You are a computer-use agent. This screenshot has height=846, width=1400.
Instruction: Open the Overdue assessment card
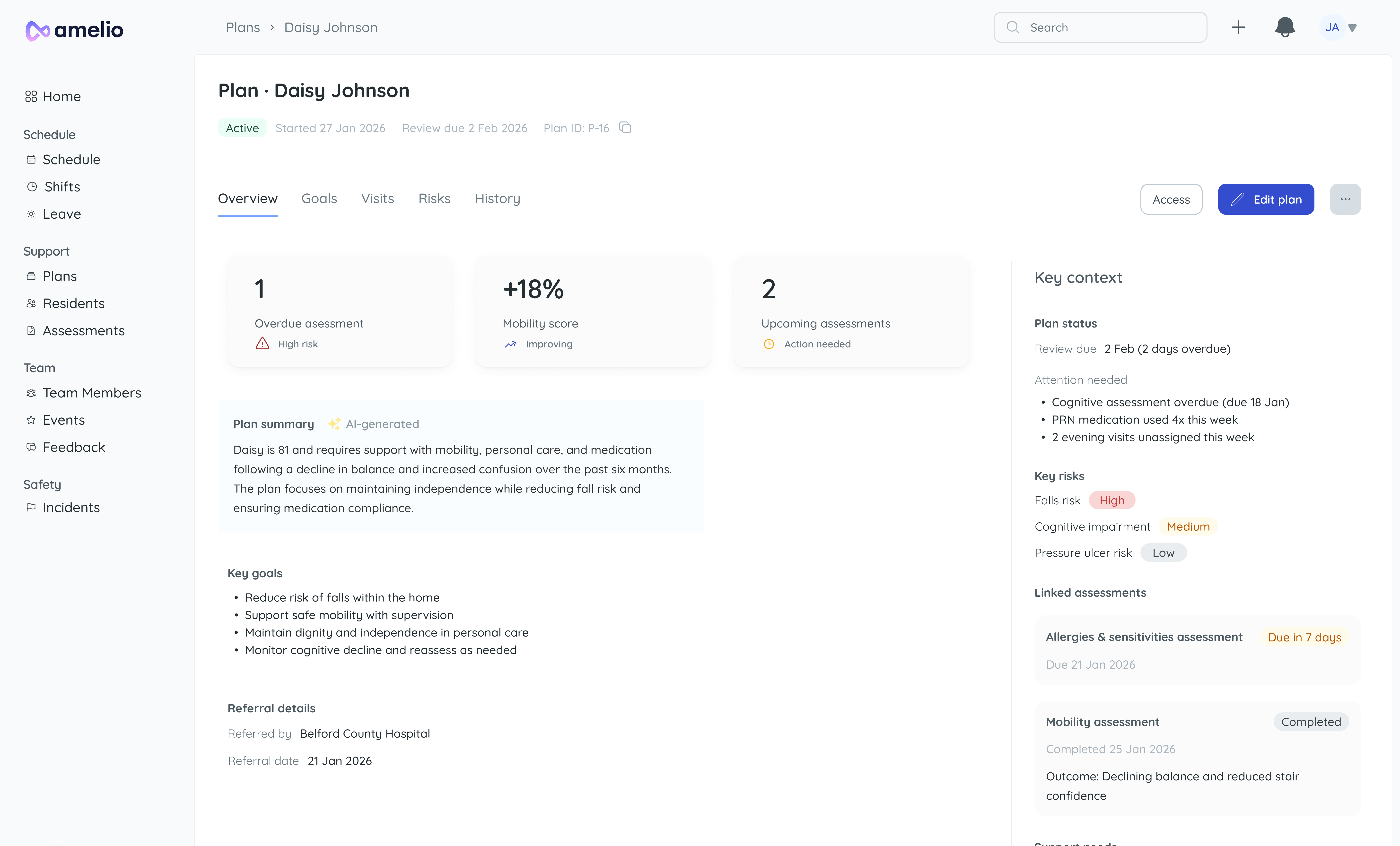click(340, 312)
